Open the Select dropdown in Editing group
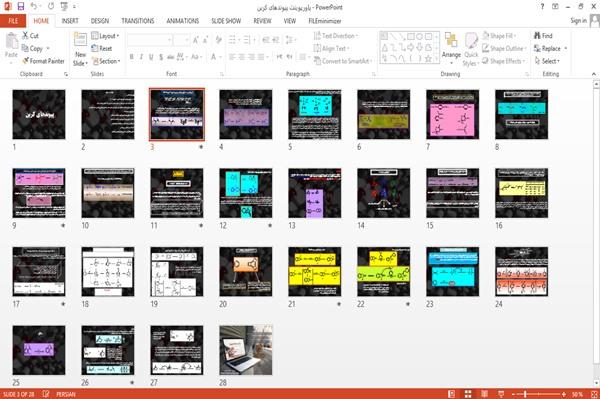The height and width of the screenshot is (399, 600). (547, 61)
